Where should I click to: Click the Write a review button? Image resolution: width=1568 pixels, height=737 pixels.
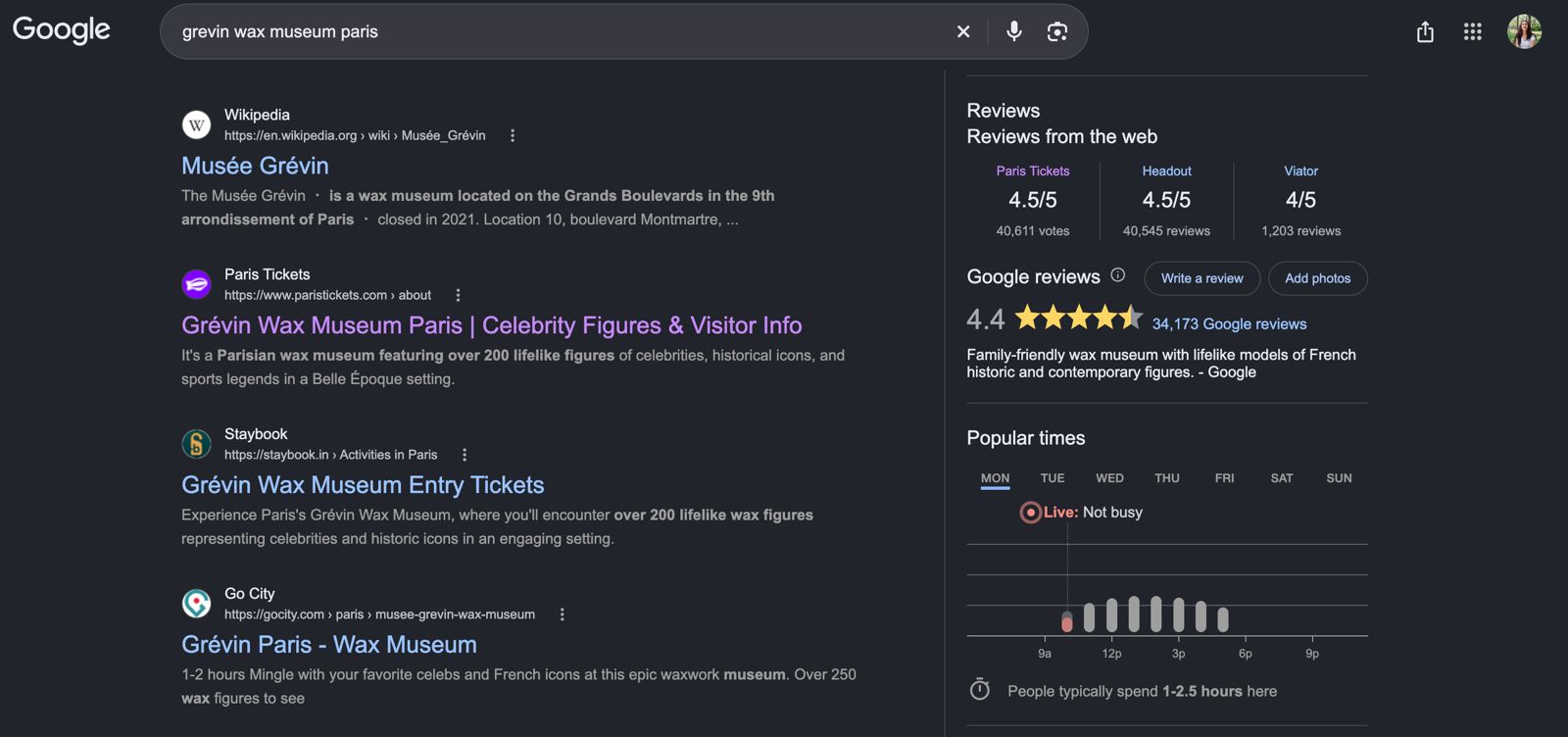(1202, 278)
